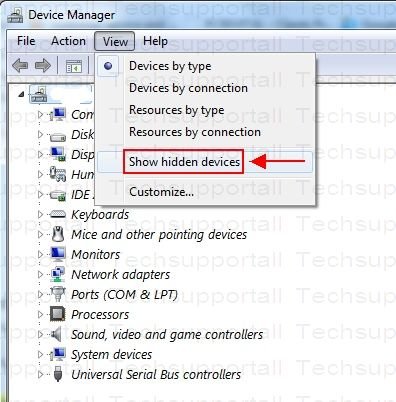Expand the System devices node
This screenshot has width=396, height=402.
(x=40, y=354)
